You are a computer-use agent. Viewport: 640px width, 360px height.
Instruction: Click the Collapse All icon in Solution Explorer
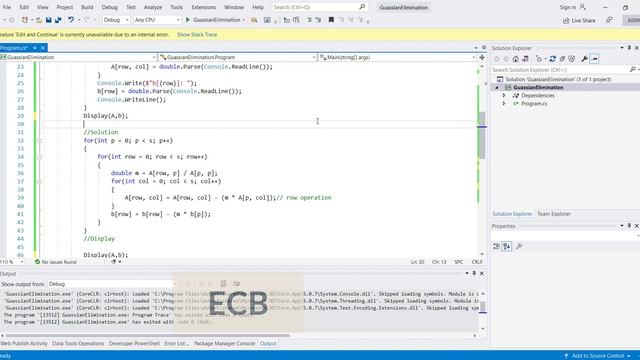click(x=562, y=59)
